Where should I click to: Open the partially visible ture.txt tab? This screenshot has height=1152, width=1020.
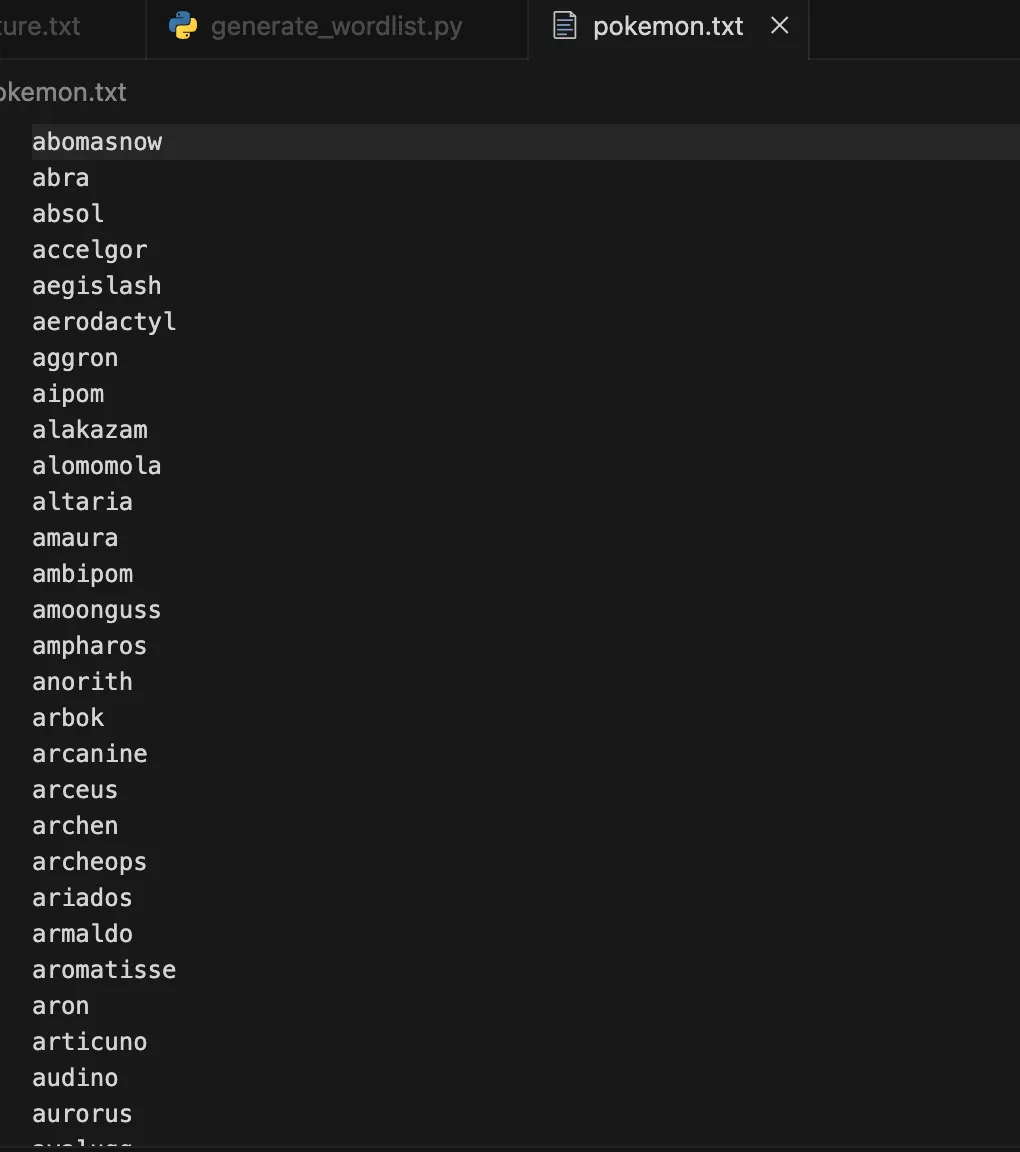point(40,26)
